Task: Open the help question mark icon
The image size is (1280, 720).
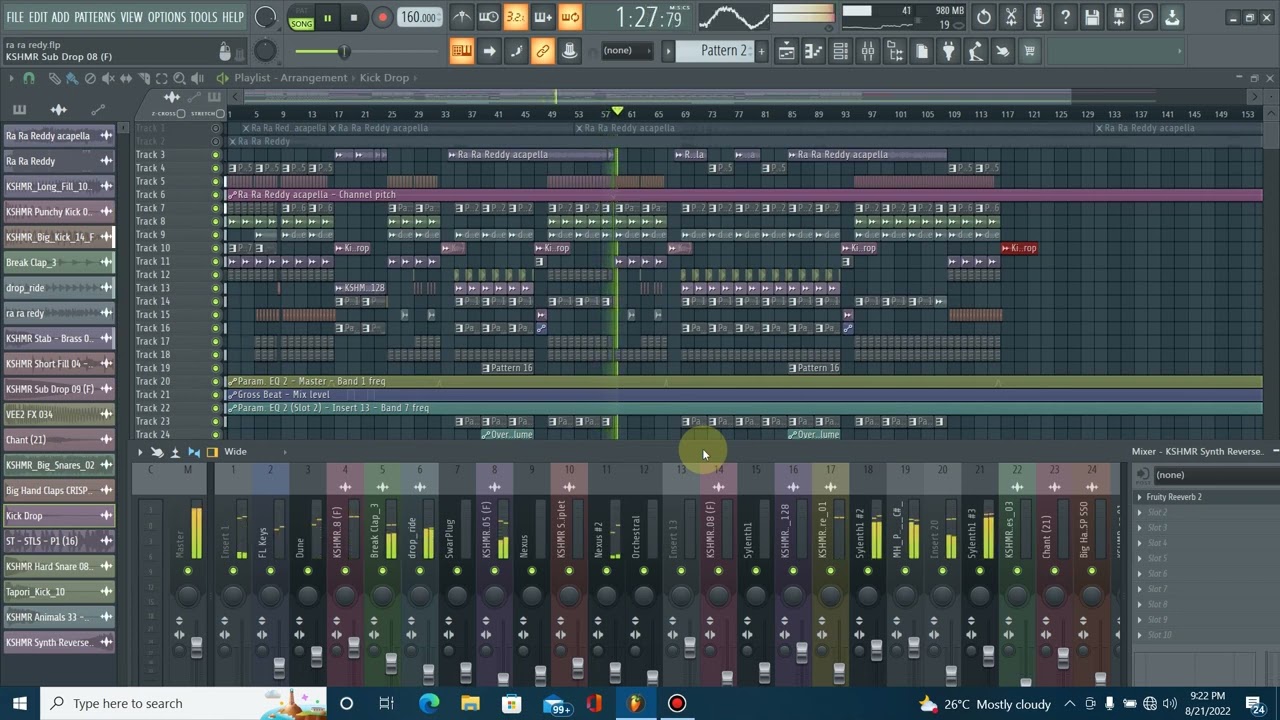Action: 1065,17
